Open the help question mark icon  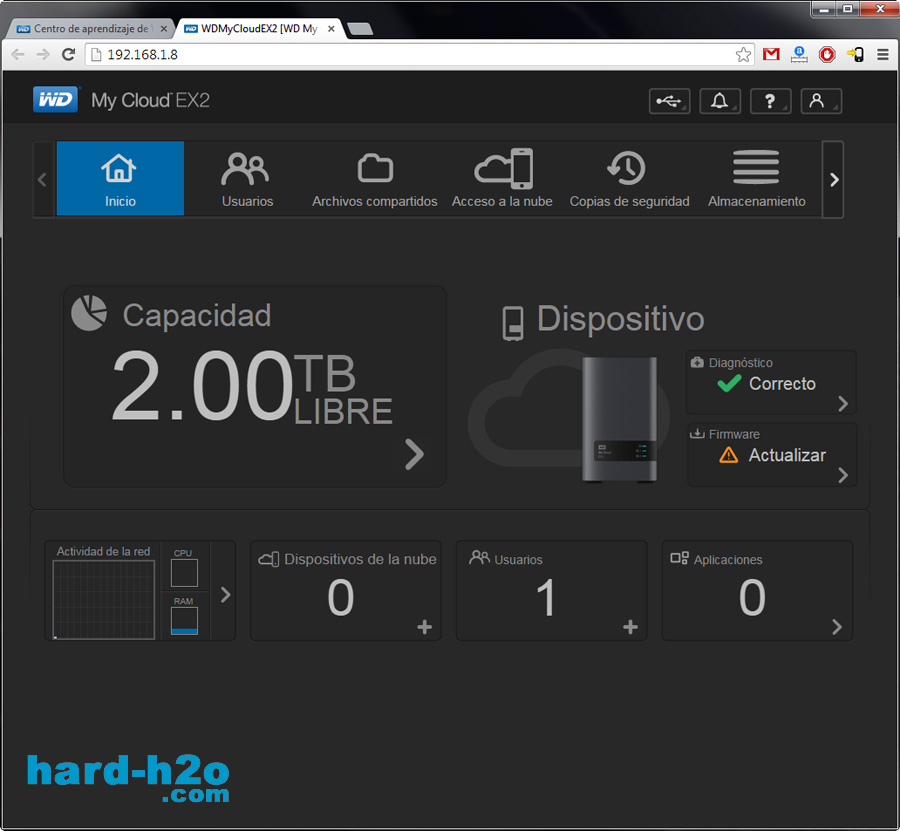pos(770,102)
